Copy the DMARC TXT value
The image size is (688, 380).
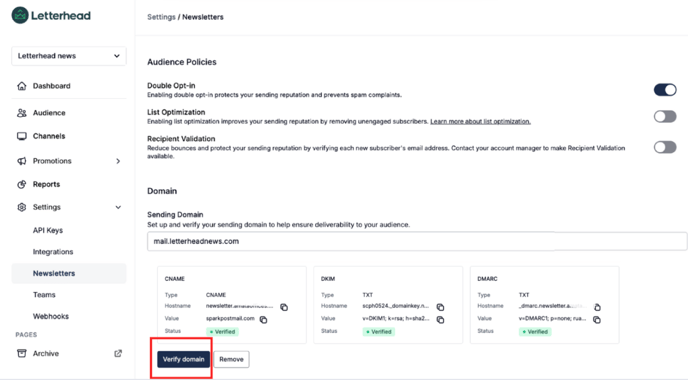(x=597, y=319)
